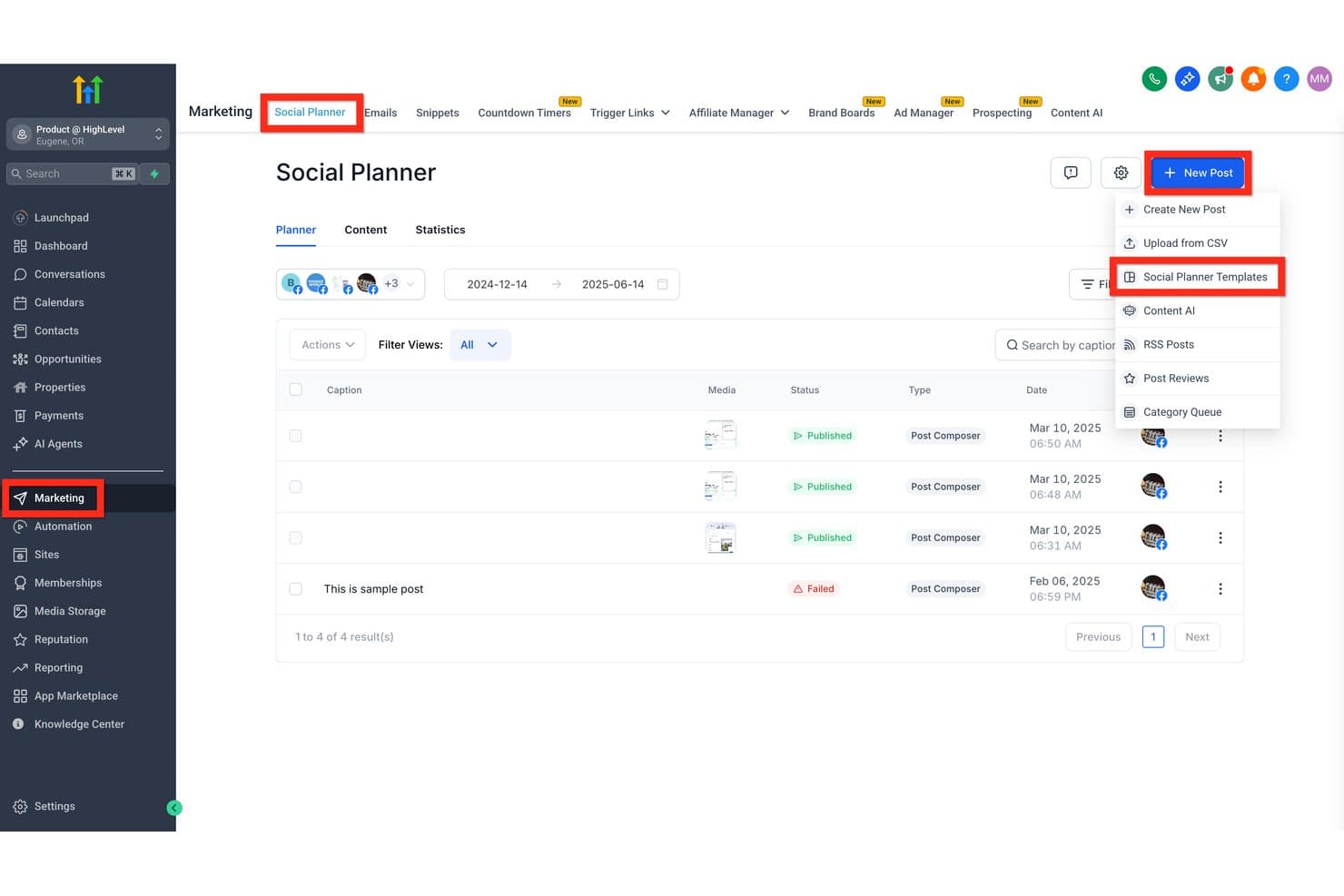1344x896 pixels.
Task: Choose Social Planner Templates from menu
Action: tap(1198, 277)
